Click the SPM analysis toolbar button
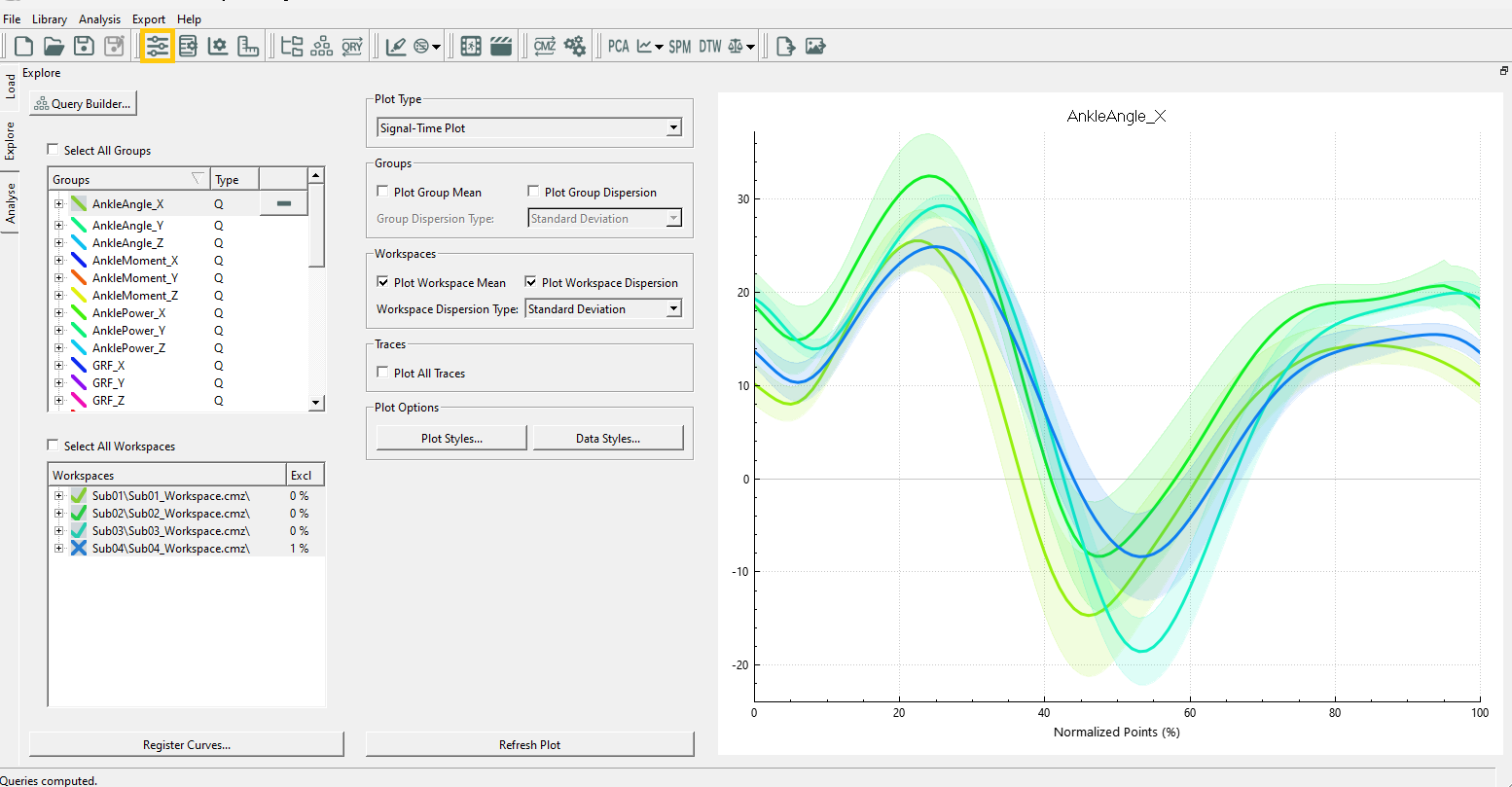This screenshot has height=787, width=1512. pyautogui.click(x=680, y=46)
